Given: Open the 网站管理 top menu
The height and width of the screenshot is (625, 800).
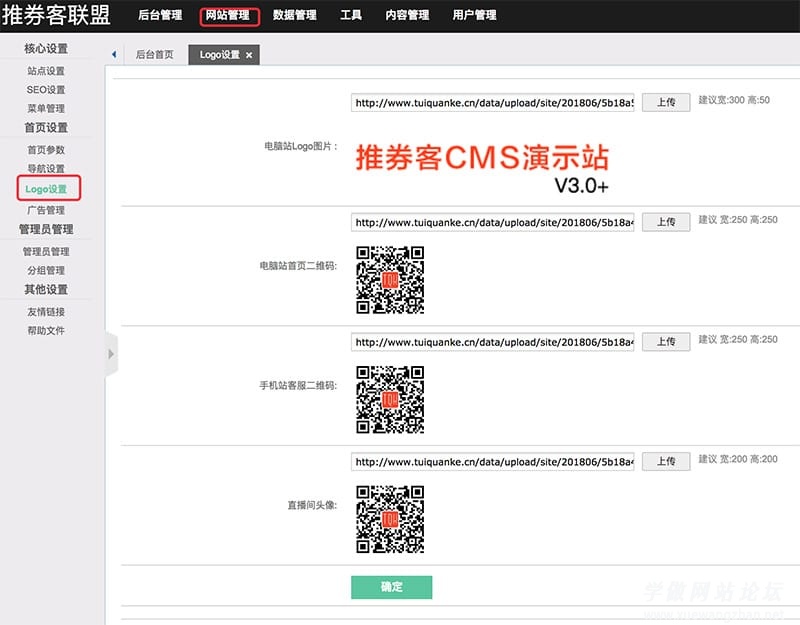Looking at the screenshot, I should (x=228, y=15).
